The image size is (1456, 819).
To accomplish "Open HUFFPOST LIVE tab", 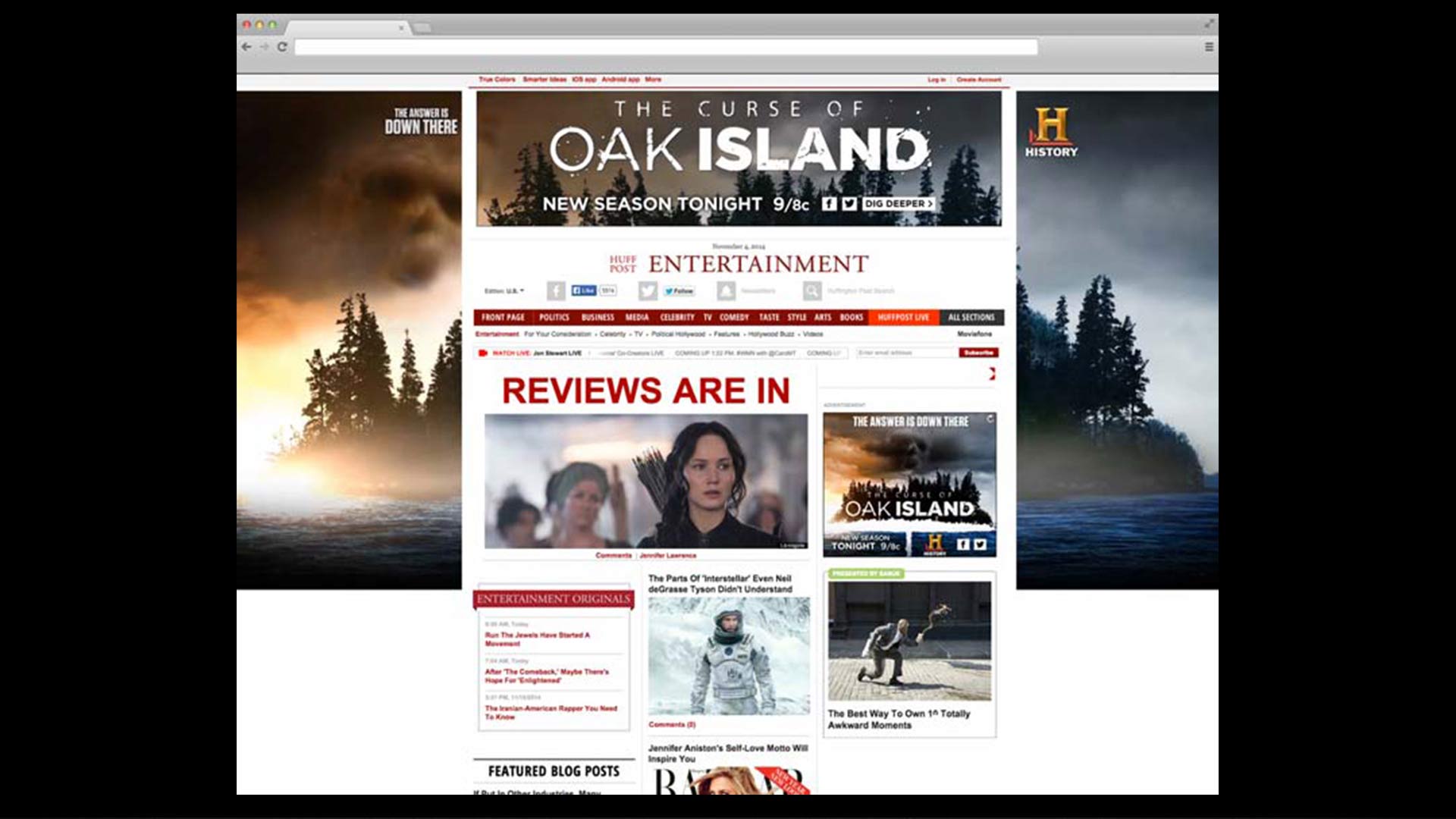I will 904,318.
